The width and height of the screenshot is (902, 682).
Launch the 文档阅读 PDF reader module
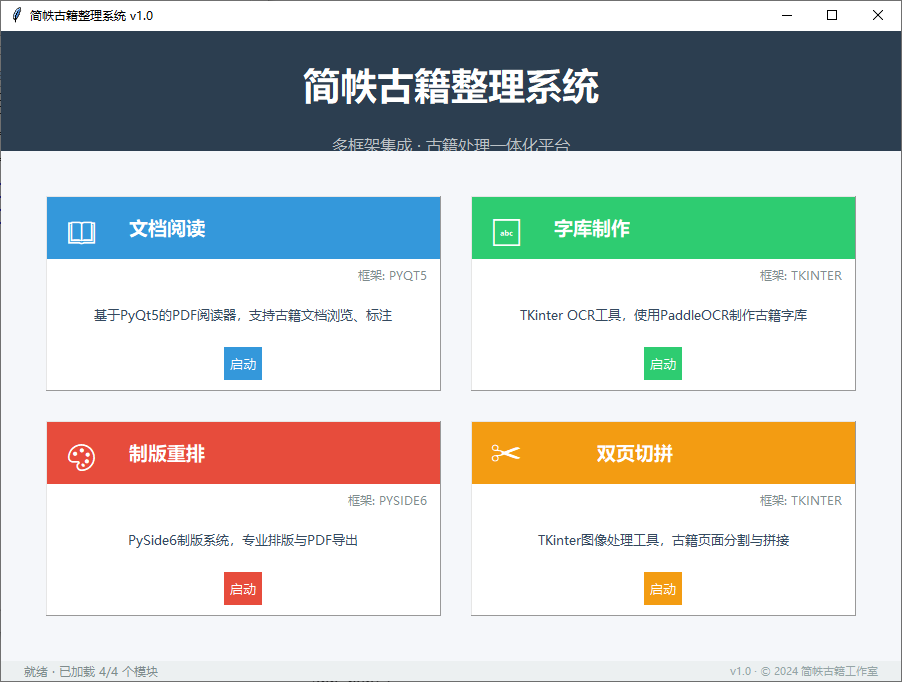[x=242, y=363]
